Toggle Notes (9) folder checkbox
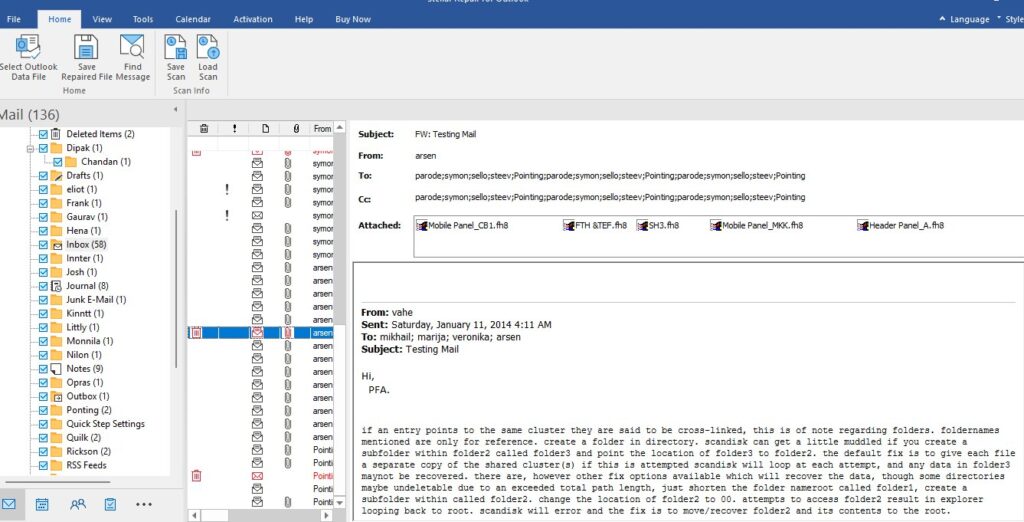 (43, 368)
